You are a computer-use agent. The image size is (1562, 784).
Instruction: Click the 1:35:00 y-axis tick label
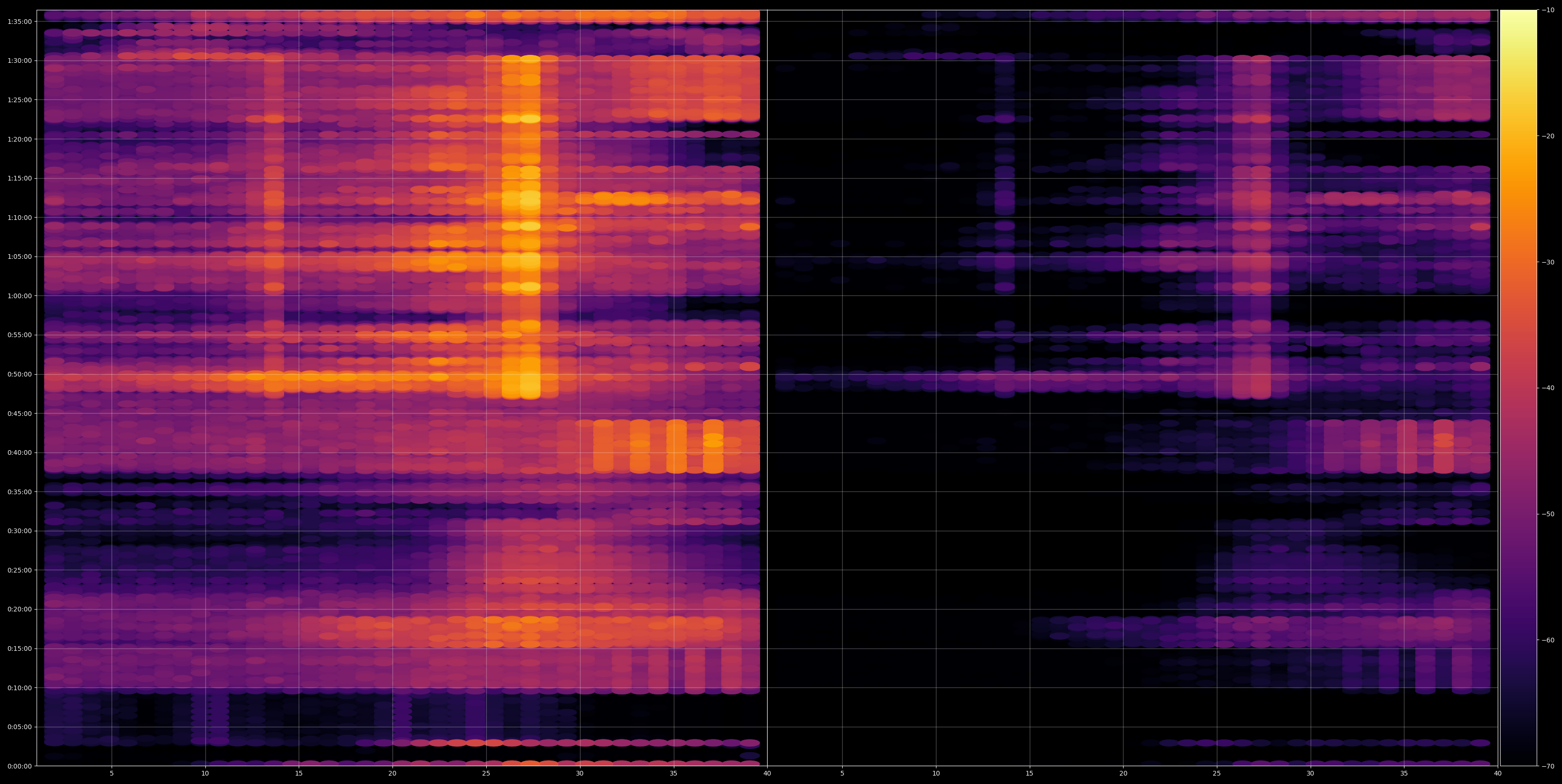[19, 21]
